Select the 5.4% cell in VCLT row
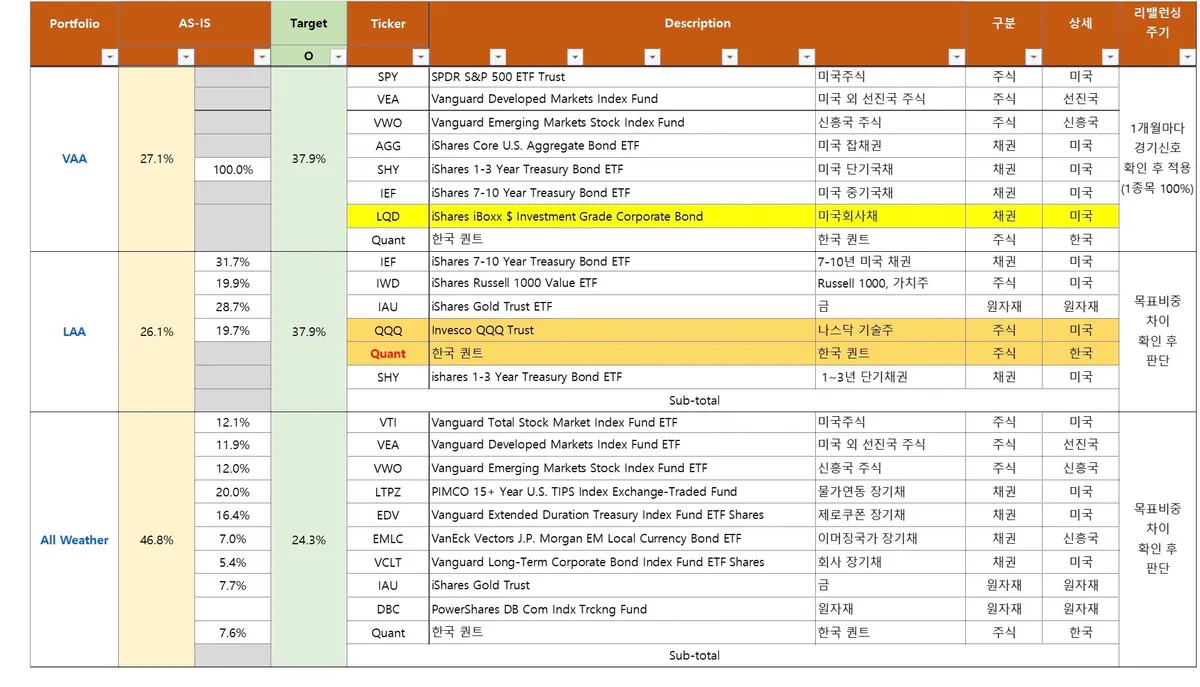1200x687 pixels. coord(232,562)
